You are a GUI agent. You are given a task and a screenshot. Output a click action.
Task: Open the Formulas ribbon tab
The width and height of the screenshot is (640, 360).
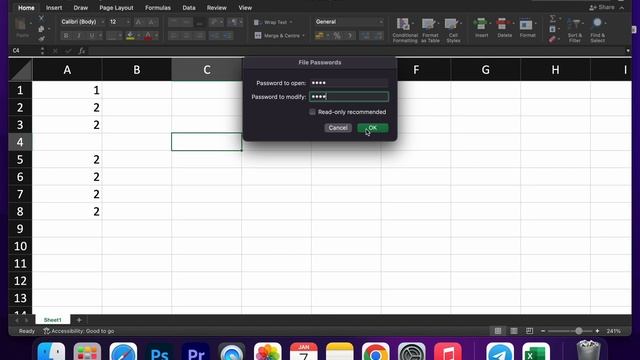[158, 8]
